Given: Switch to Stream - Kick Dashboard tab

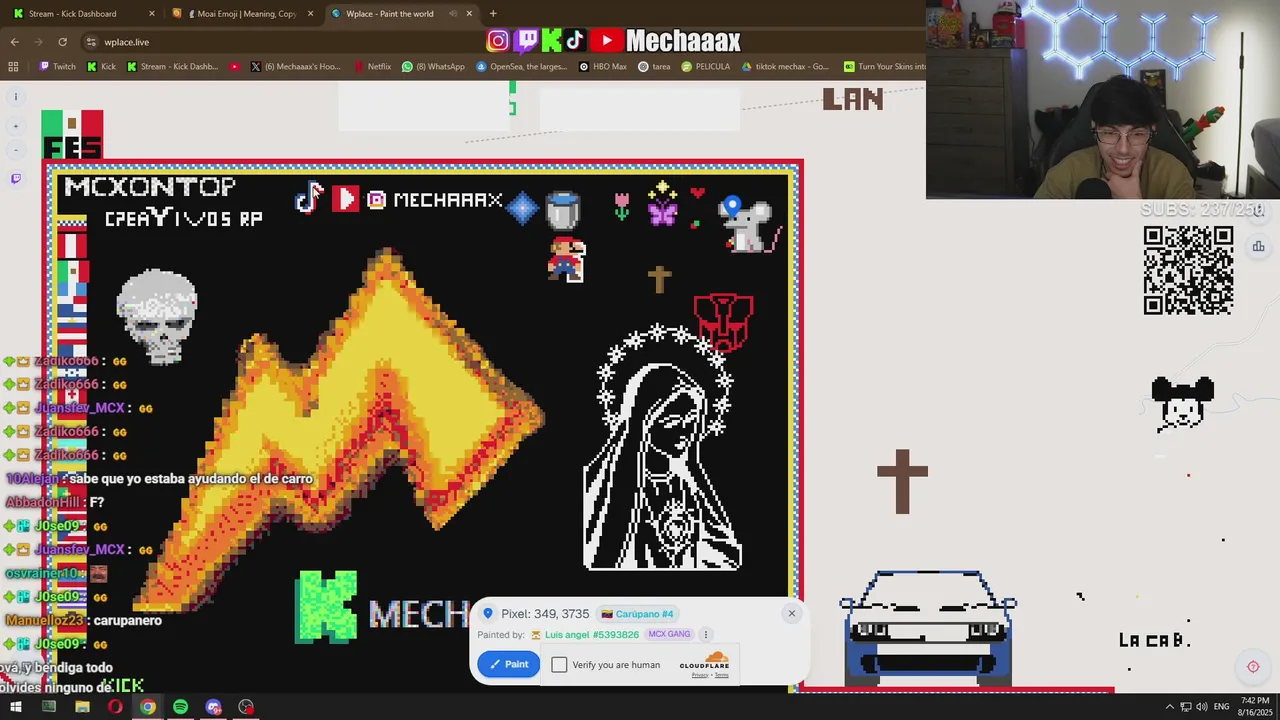Looking at the screenshot, I should pyautogui.click(x=84, y=14).
